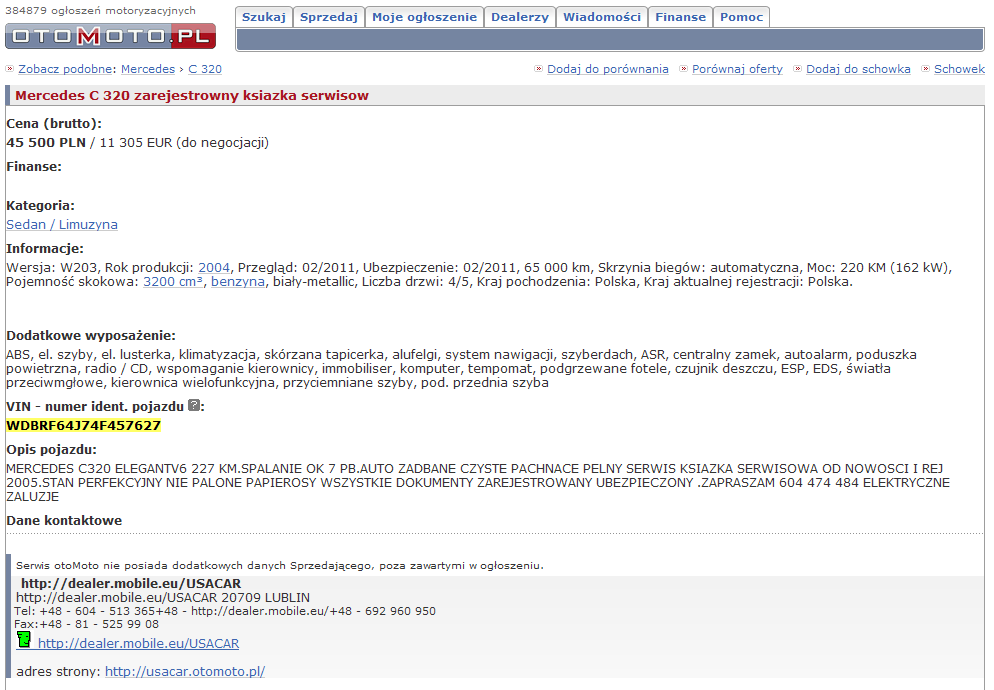Click the VIN - numer ident. pojazdu label
The image size is (994, 690).
click(95, 407)
